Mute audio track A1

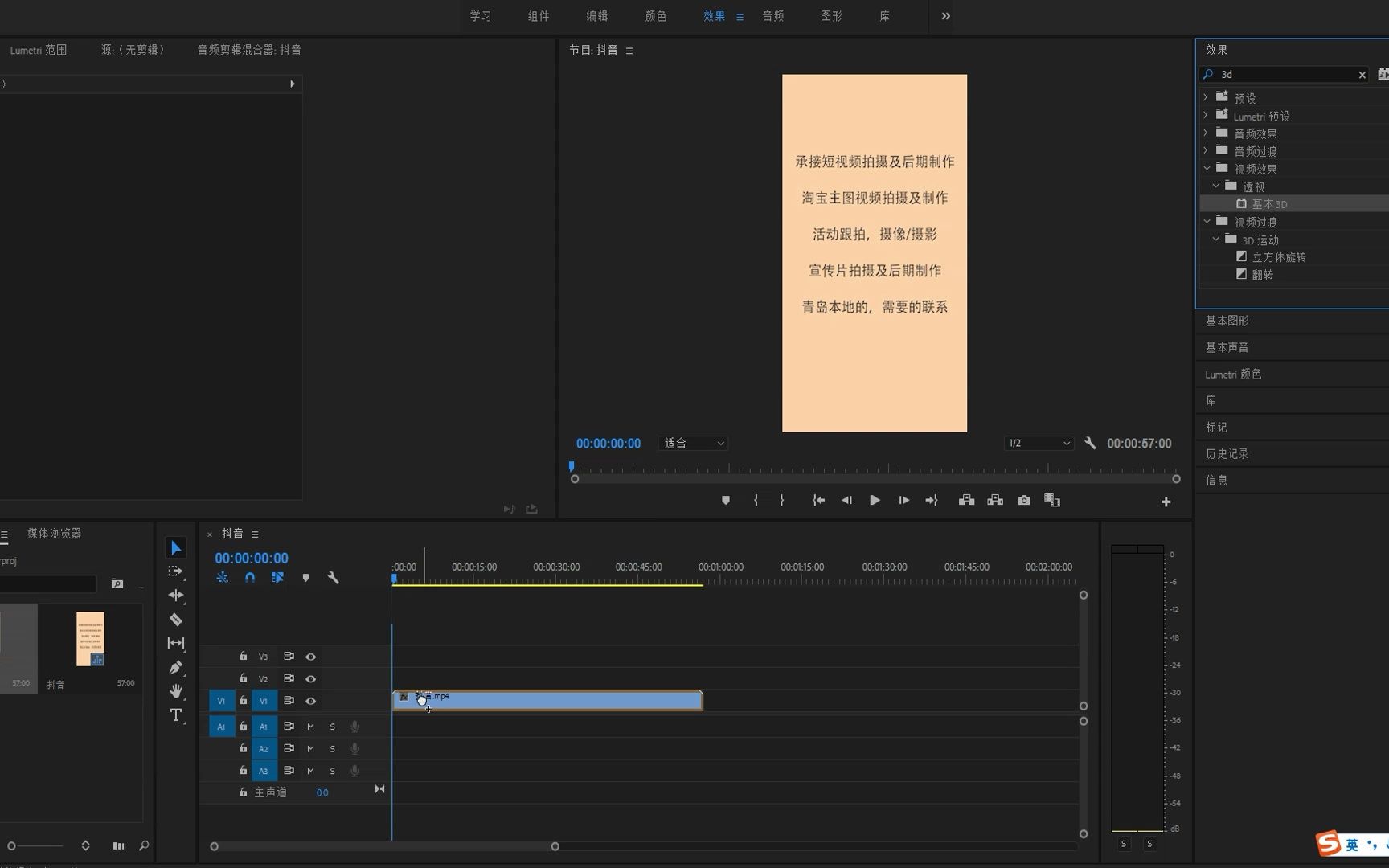coord(310,727)
